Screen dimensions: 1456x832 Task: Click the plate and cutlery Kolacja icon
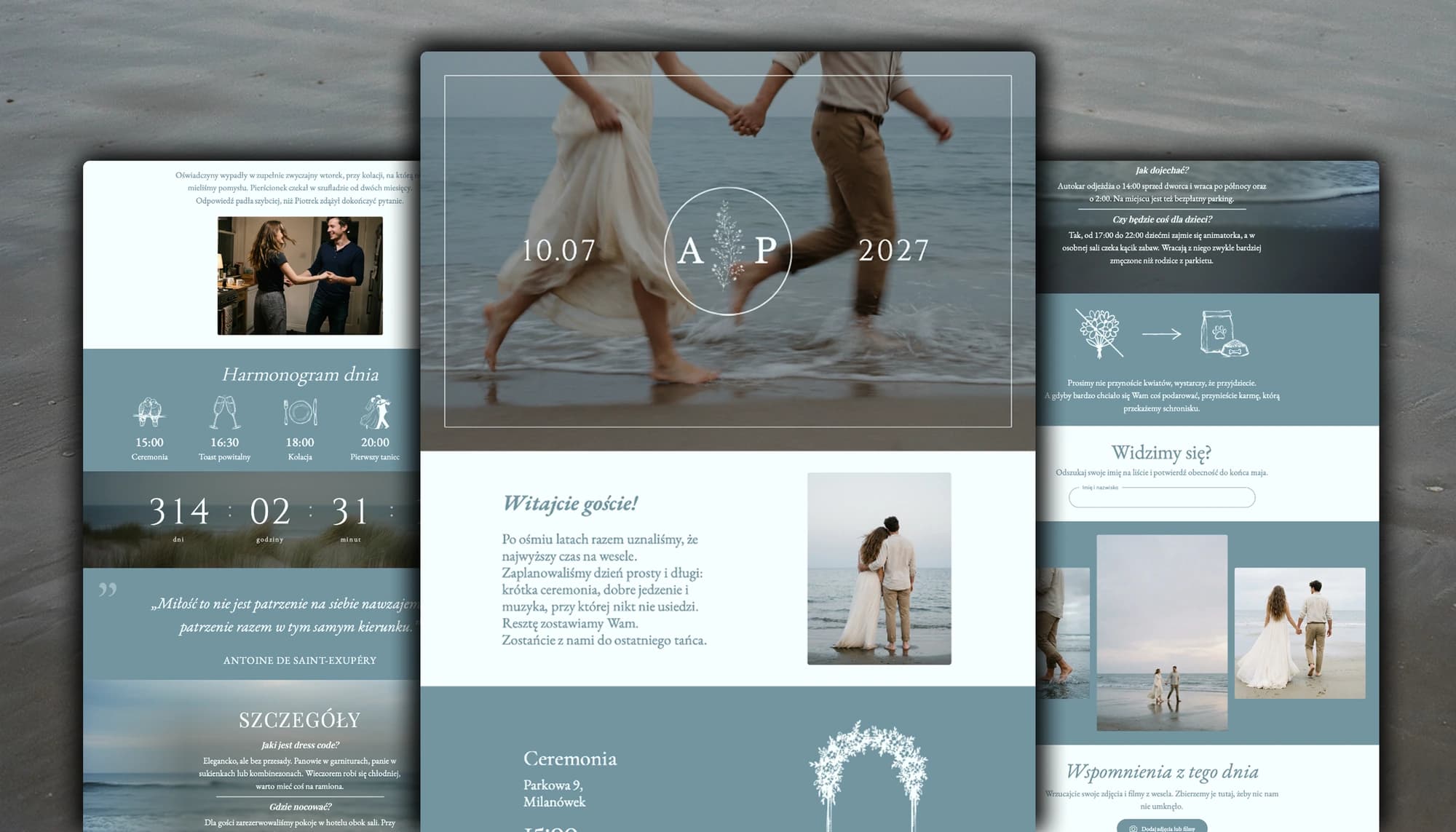click(x=300, y=412)
